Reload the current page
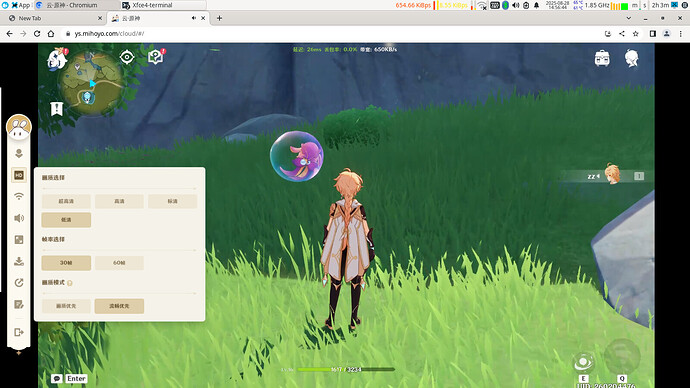Screen dimensions: 690x388 pos(37,33)
